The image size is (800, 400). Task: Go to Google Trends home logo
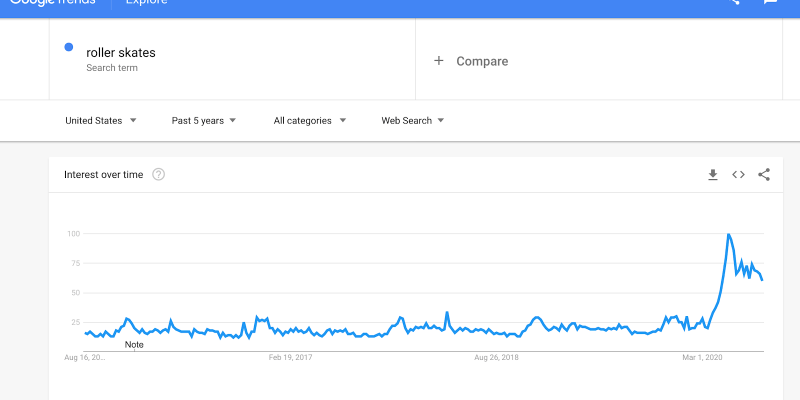pos(52,3)
